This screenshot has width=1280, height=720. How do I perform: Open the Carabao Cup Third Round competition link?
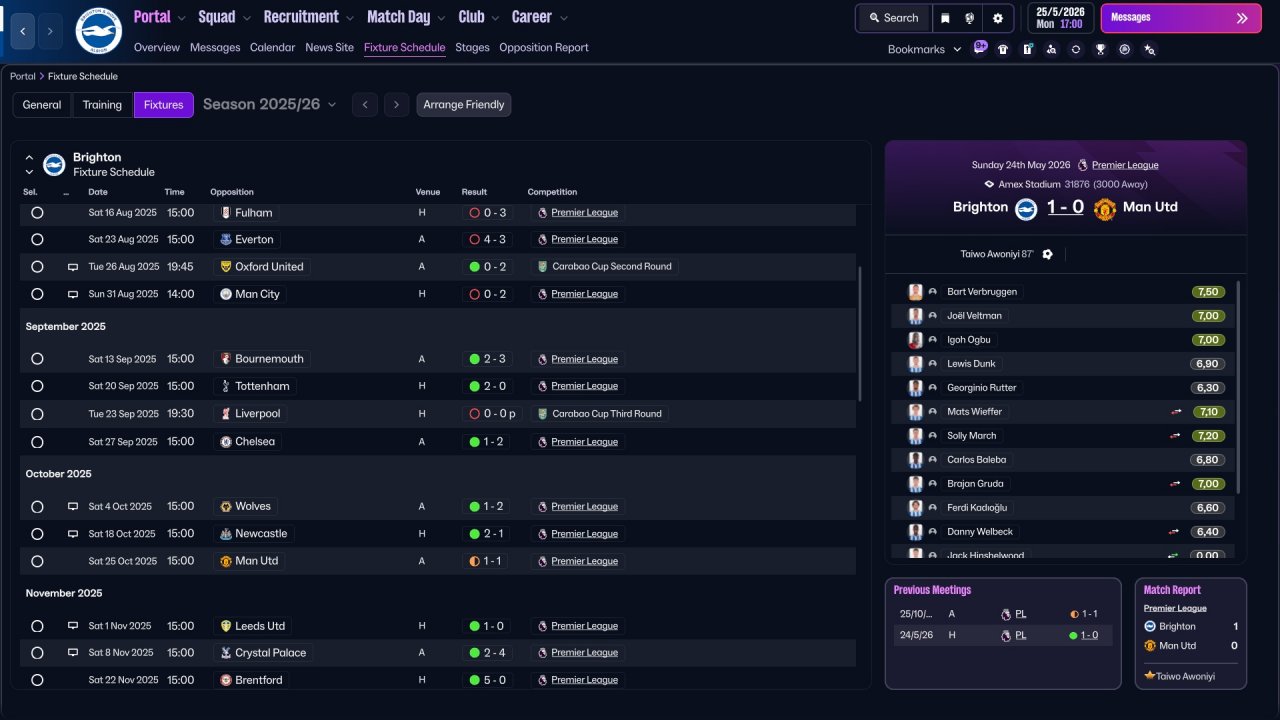click(607, 414)
